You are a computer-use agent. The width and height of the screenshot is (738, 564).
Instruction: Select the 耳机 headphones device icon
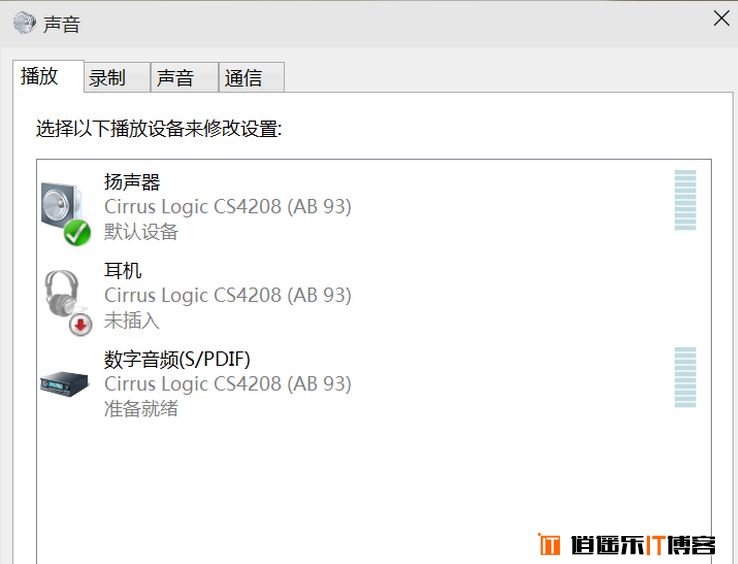(68, 302)
